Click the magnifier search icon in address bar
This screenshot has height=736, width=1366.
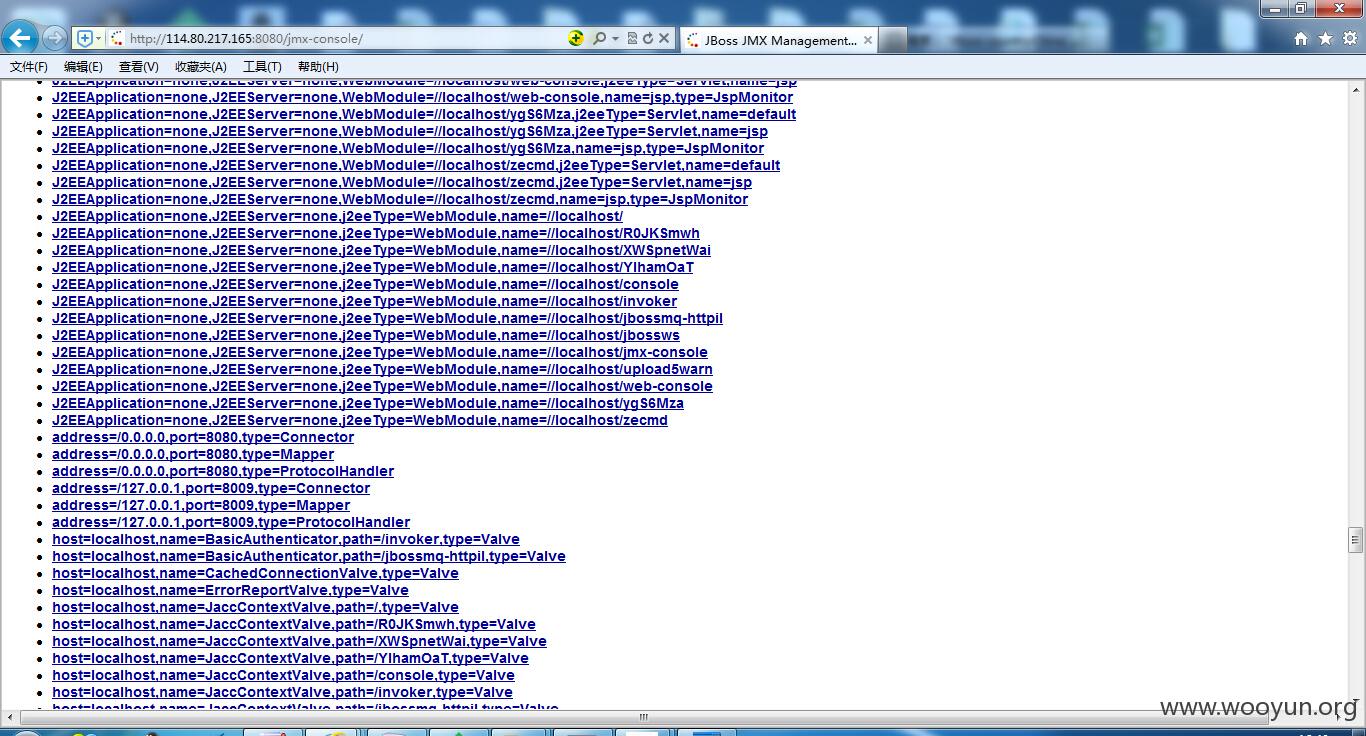coord(599,38)
